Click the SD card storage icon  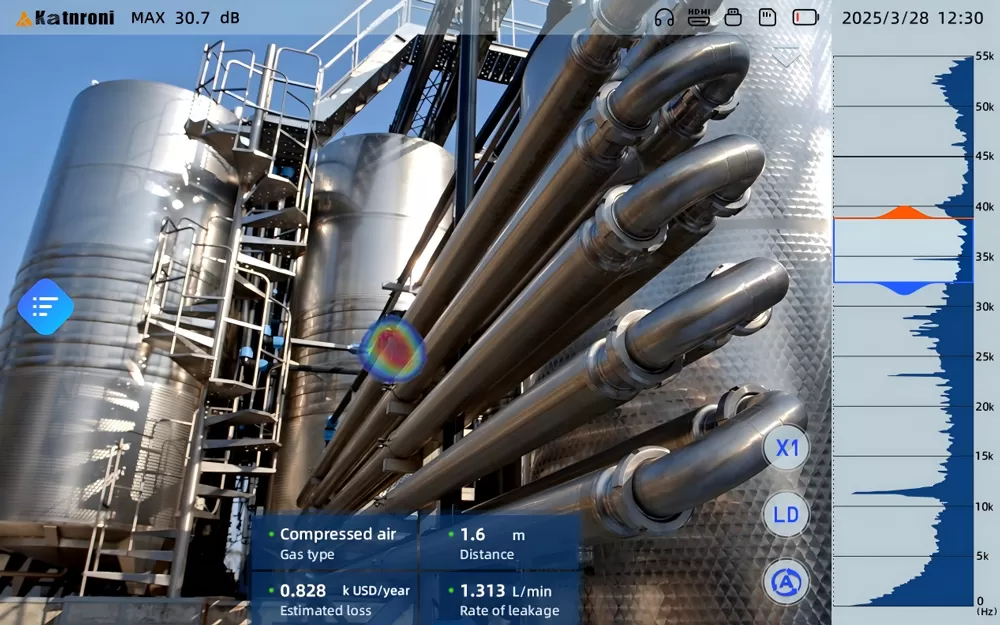(x=767, y=17)
